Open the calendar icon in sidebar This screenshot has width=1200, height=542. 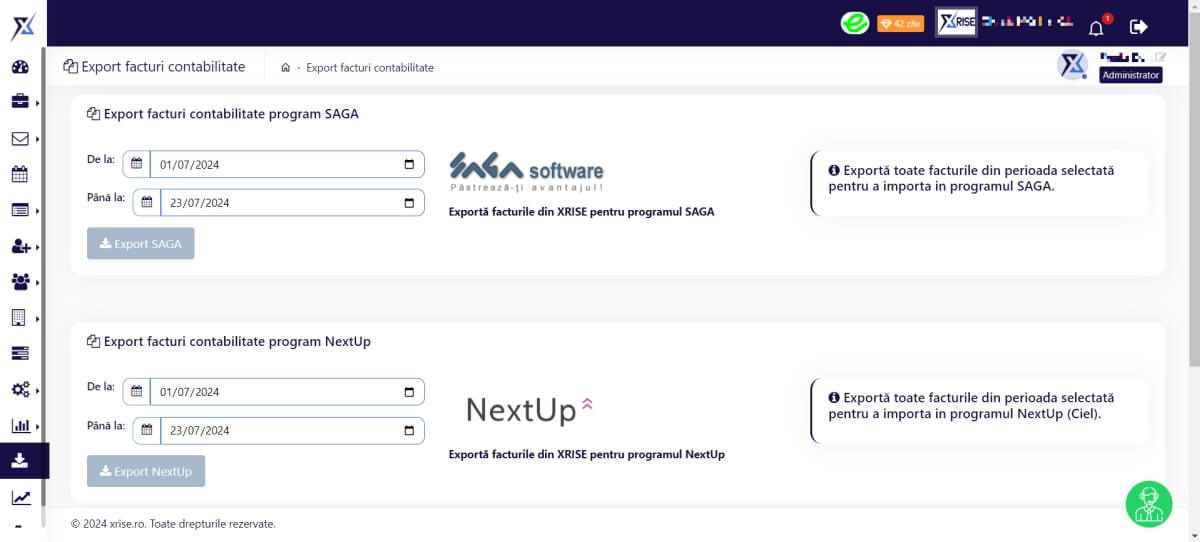click(20, 174)
